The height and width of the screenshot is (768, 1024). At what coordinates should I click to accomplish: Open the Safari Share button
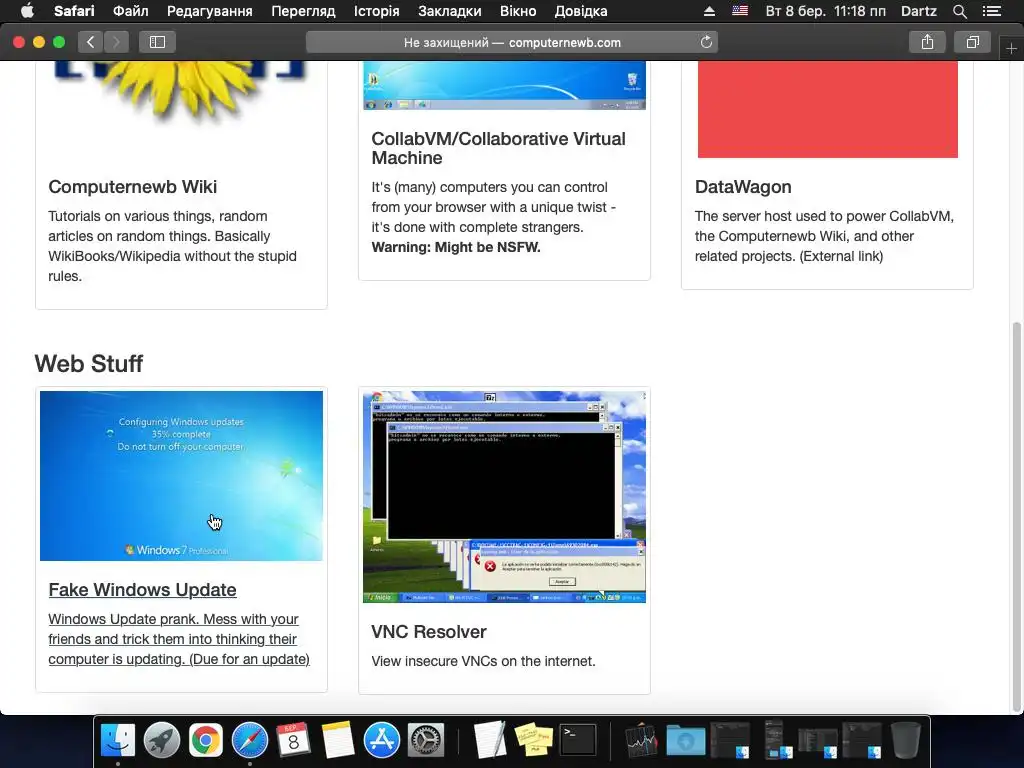tap(927, 42)
